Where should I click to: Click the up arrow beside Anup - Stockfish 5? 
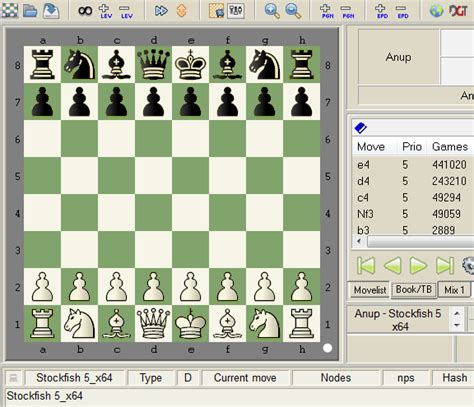pyautogui.click(x=457, y=313)
